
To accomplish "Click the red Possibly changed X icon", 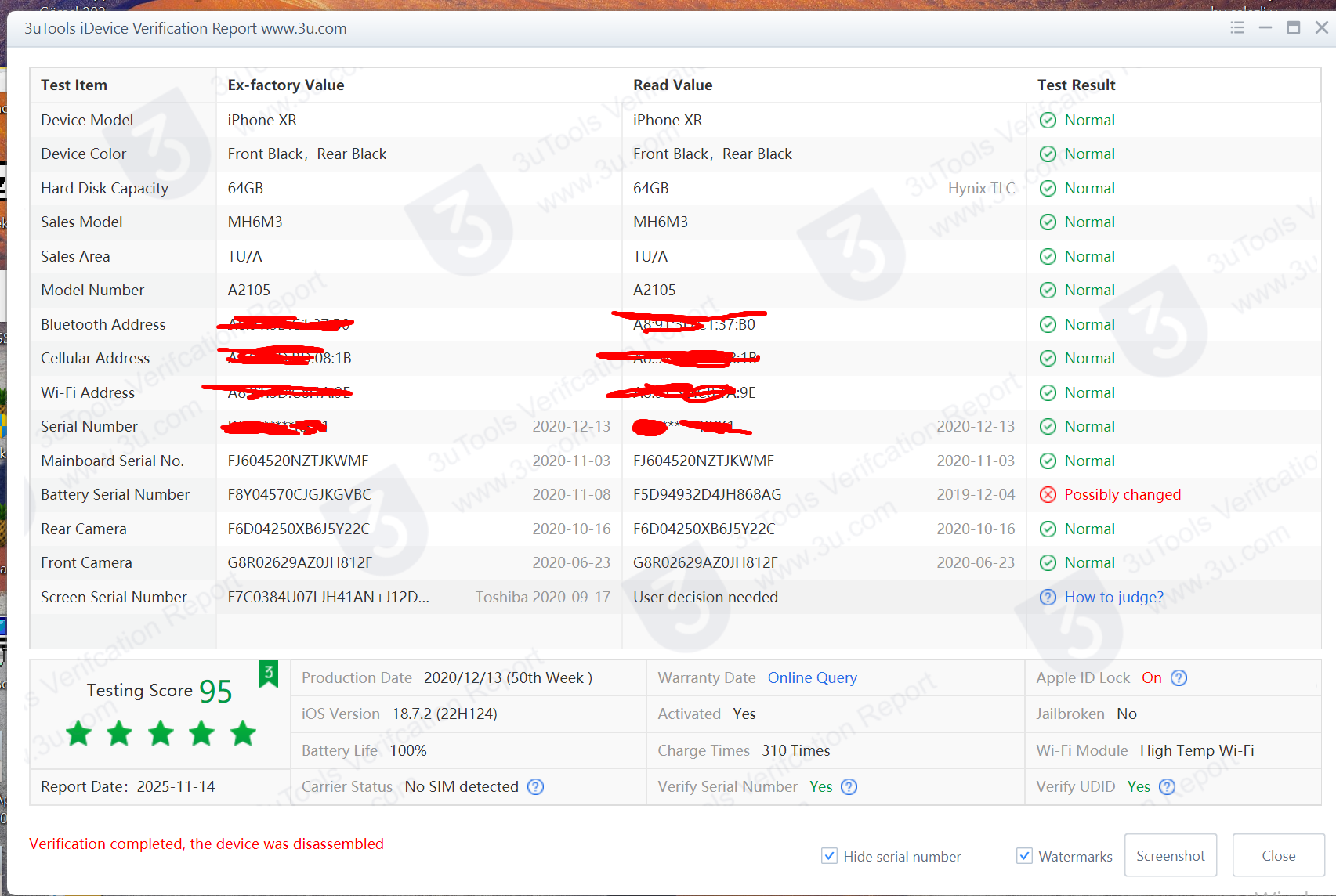I will (1048, 495).
